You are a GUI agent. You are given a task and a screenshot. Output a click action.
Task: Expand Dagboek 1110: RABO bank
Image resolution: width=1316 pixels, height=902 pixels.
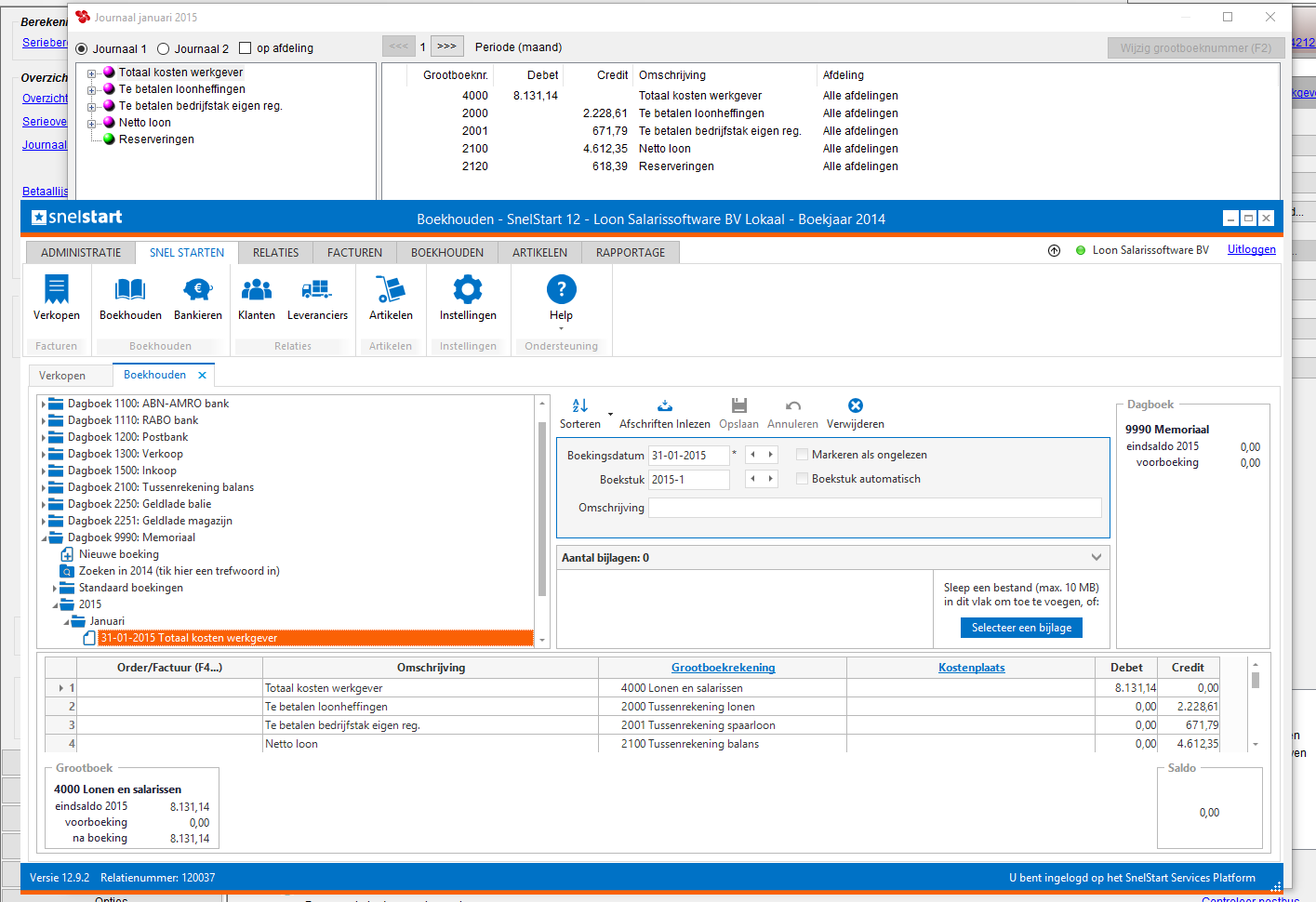[43, 421]
